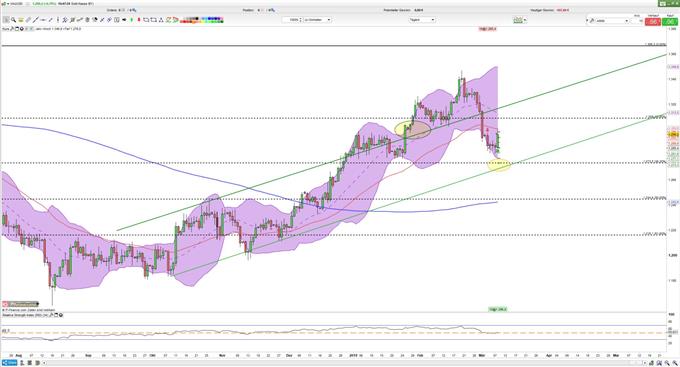This screenshot has height=367, width=680.
Task: Expand chart style dropdown arrow
Action: (525, 20)
